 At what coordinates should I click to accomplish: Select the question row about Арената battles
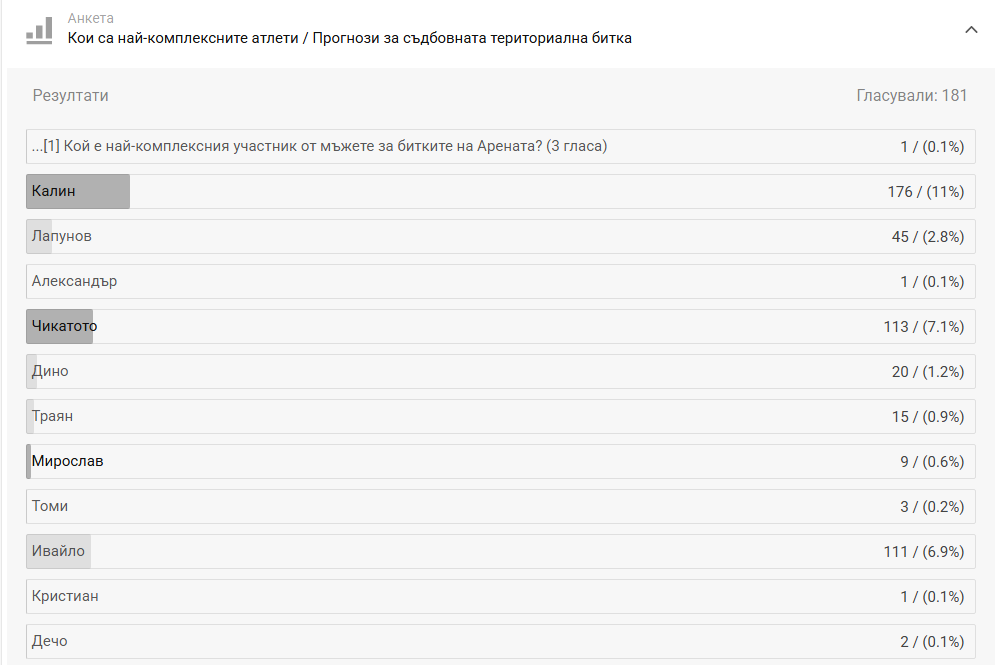(320, 147)
